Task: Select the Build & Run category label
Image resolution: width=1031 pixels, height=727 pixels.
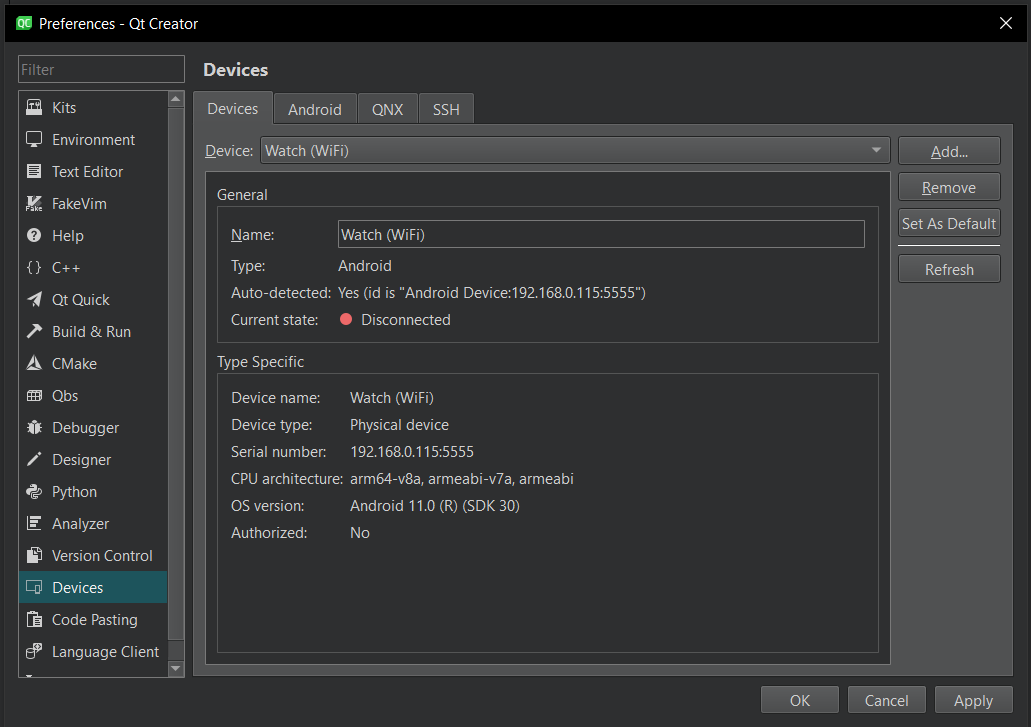Action: click(x=91, y=331)
